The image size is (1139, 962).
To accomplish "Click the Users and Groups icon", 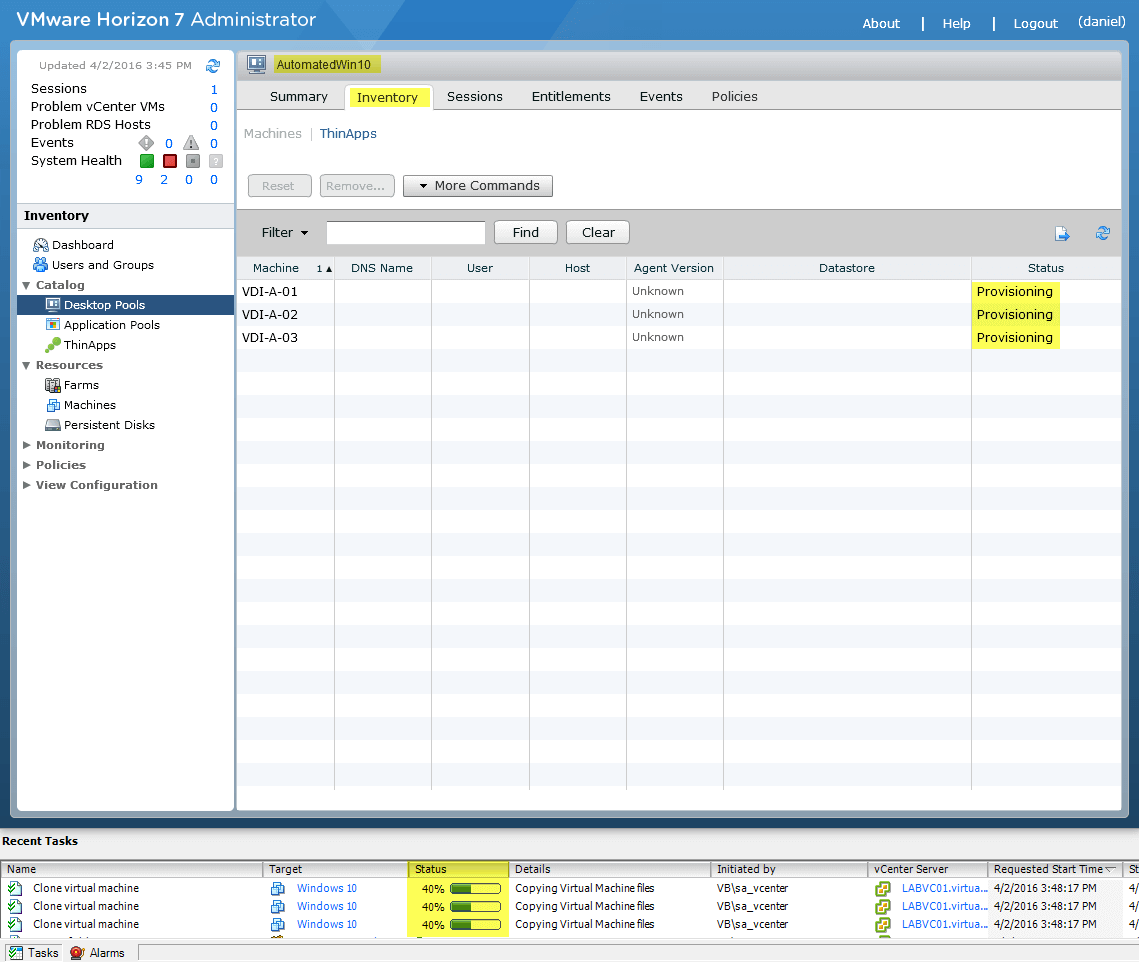I will (x=41, y=265).
